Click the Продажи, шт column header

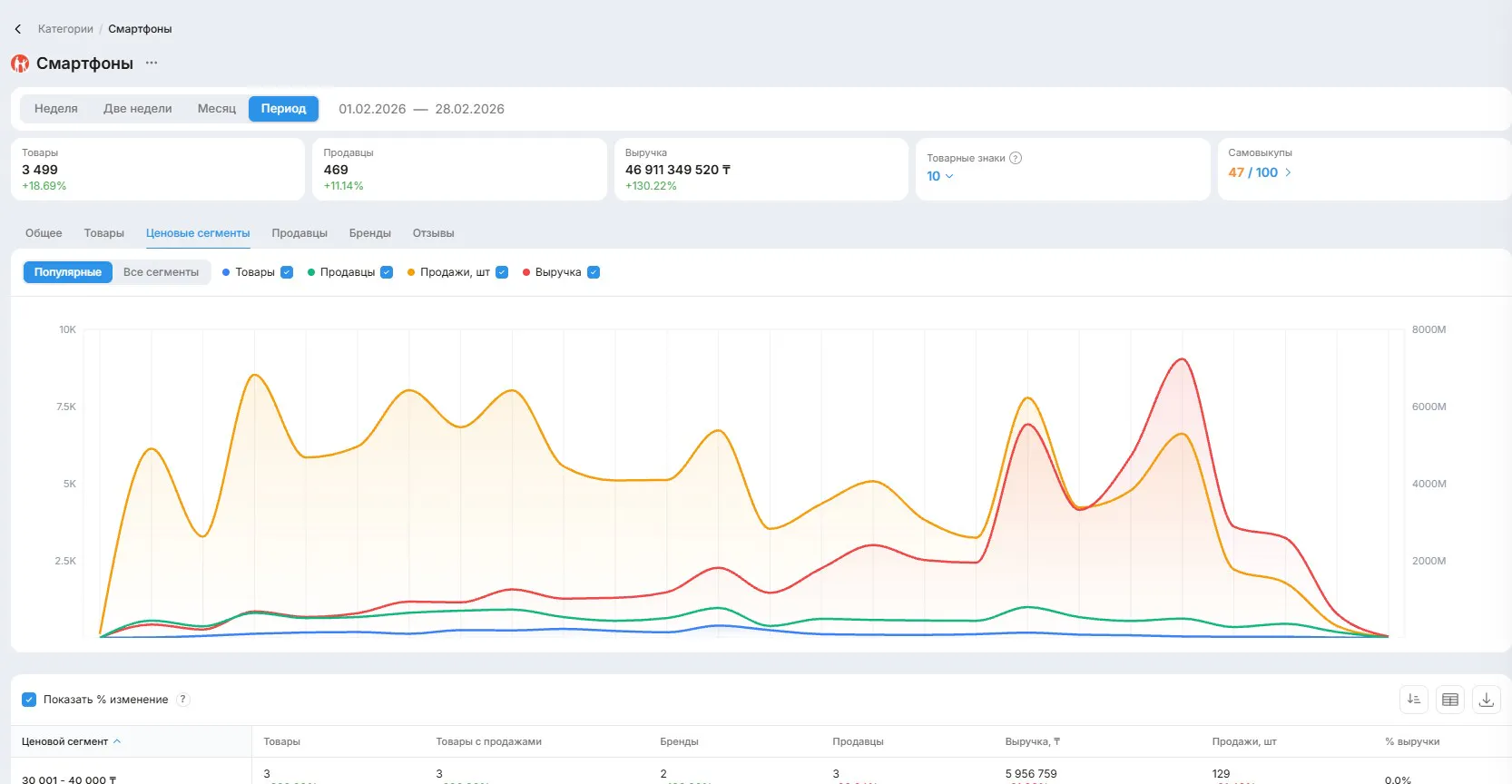(1244, 741)
